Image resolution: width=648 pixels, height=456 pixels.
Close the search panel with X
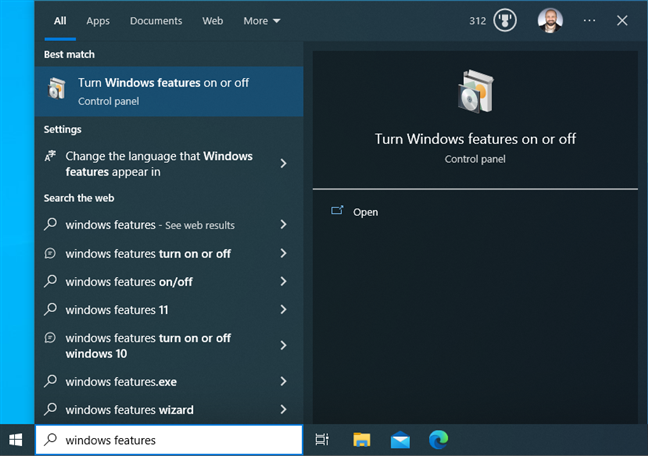(622, 21)
